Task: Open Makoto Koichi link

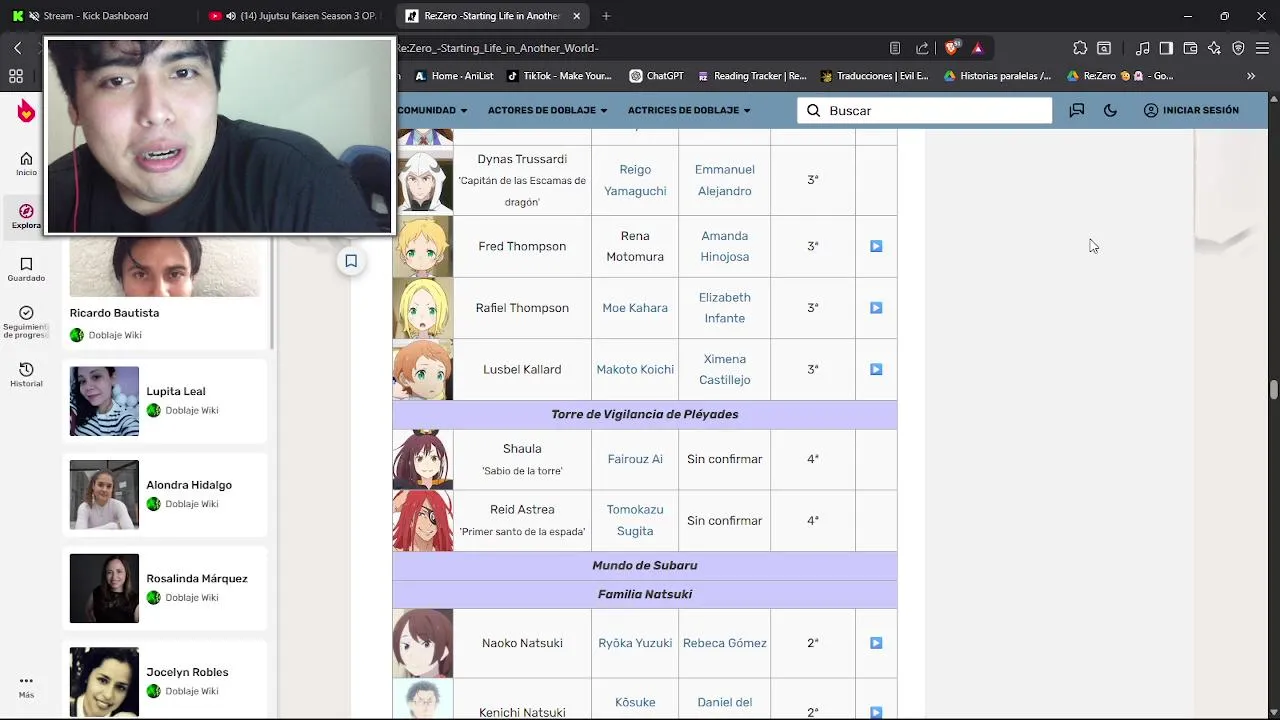Action: click(635, 369)
